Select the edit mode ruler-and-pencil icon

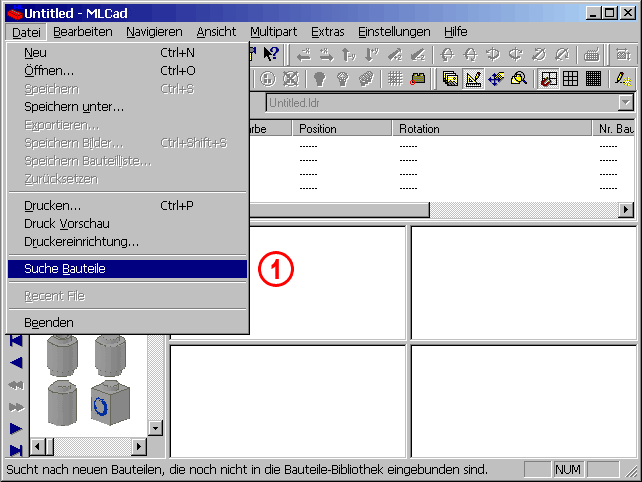(x=473, y=79)
